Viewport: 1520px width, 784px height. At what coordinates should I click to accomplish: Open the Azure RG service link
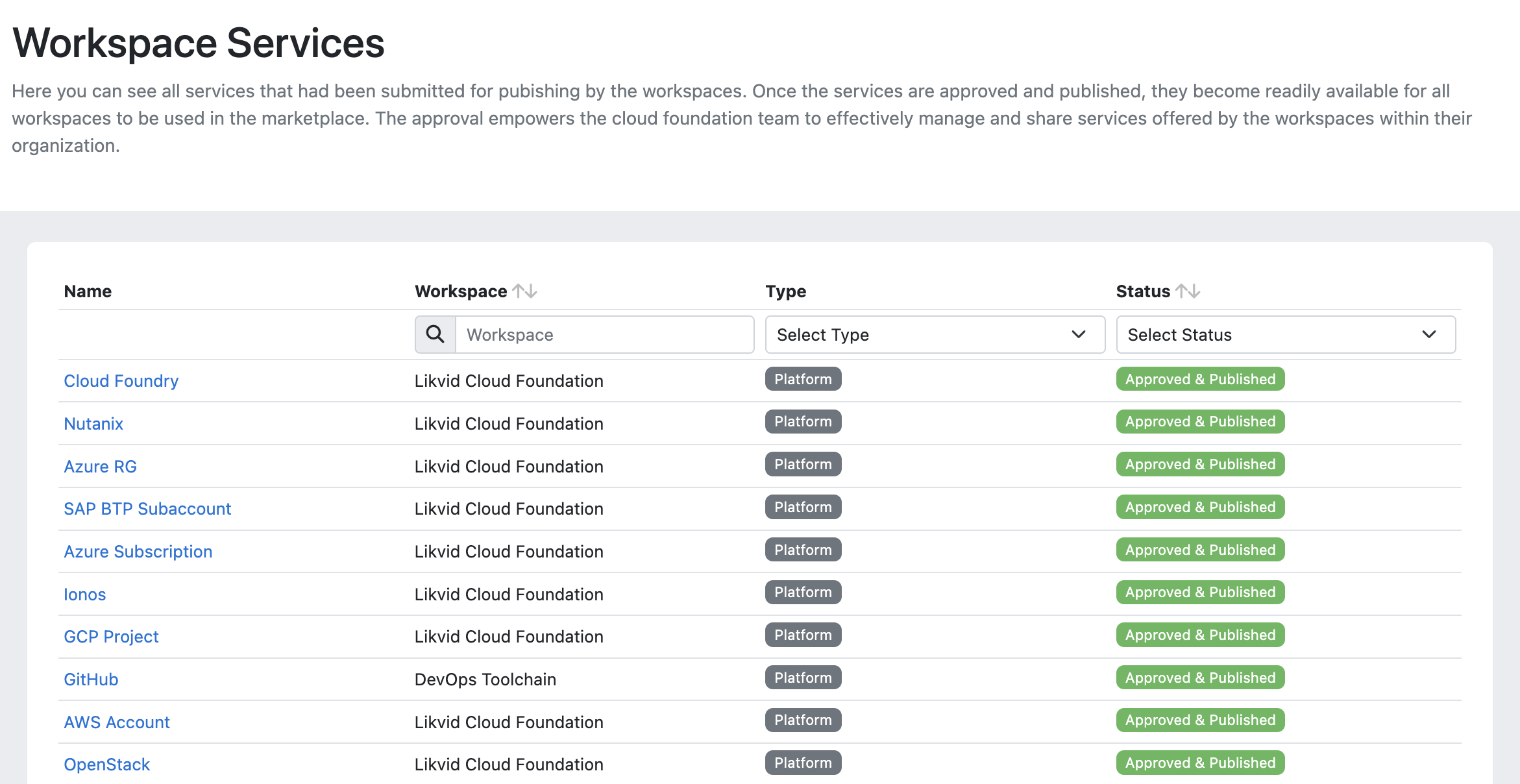click(101, 467)
